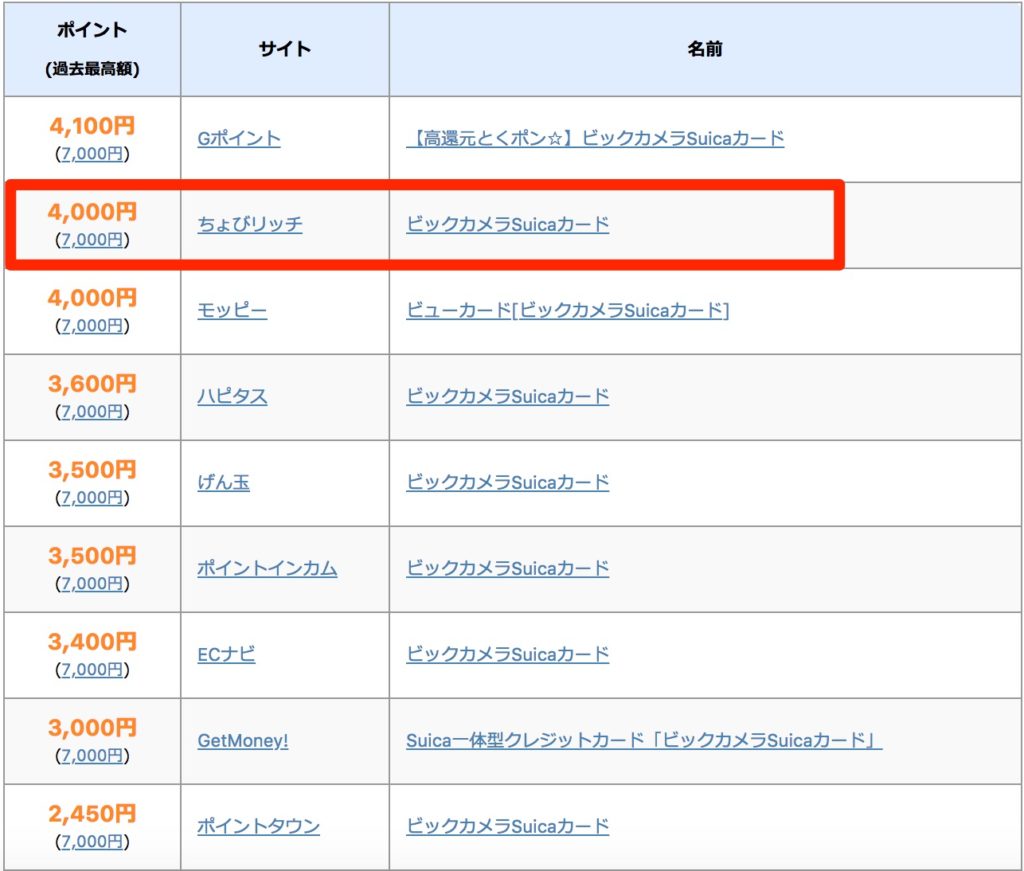Screen dimensions: 1024x871
Task: Open the ポイントタウン site link
Action: (259, 826)
